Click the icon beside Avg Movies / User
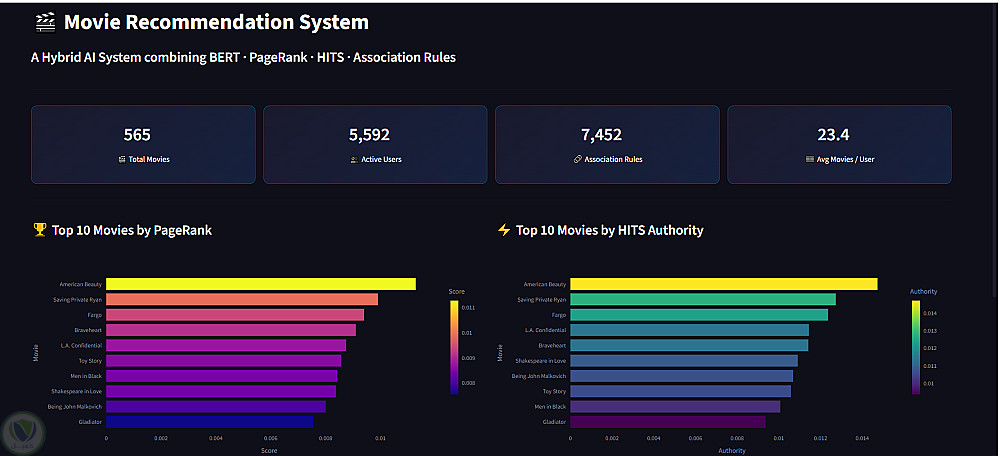Screen dimensions: 1000x456 coord(810,159)
